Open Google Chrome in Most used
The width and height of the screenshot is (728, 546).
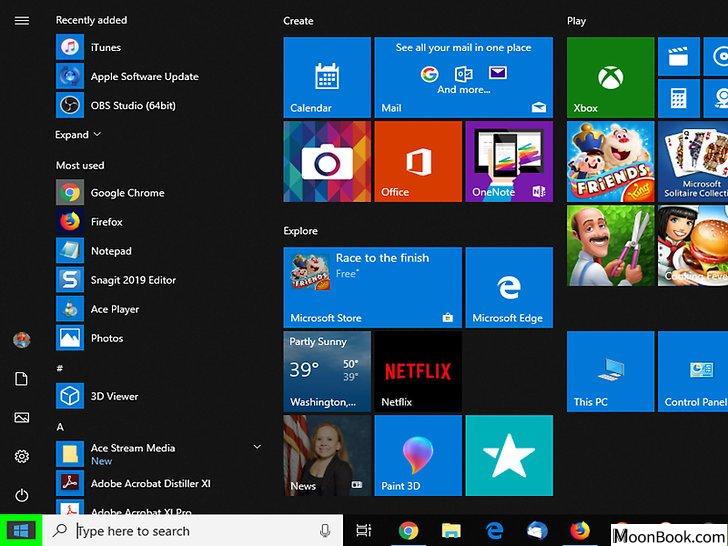click(158, 193)
